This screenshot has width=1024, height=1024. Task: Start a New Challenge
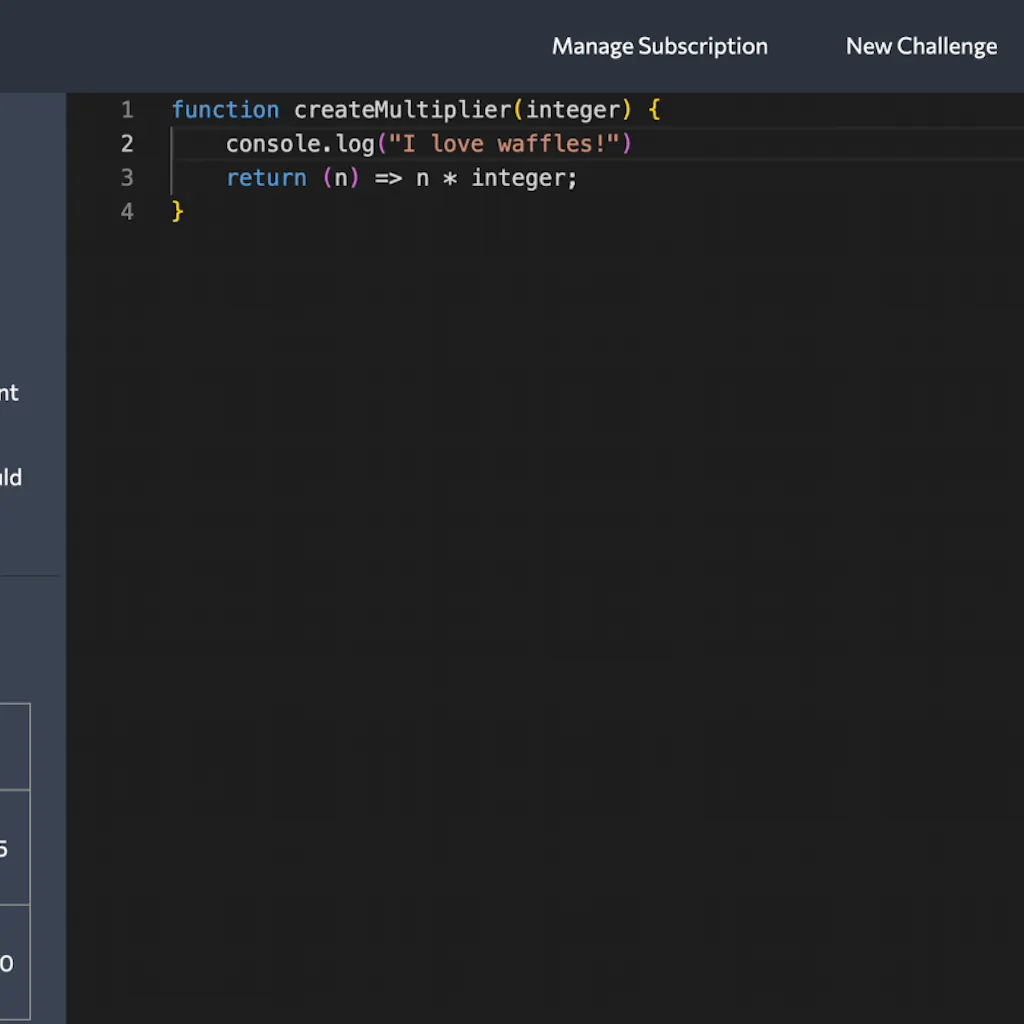921,46
